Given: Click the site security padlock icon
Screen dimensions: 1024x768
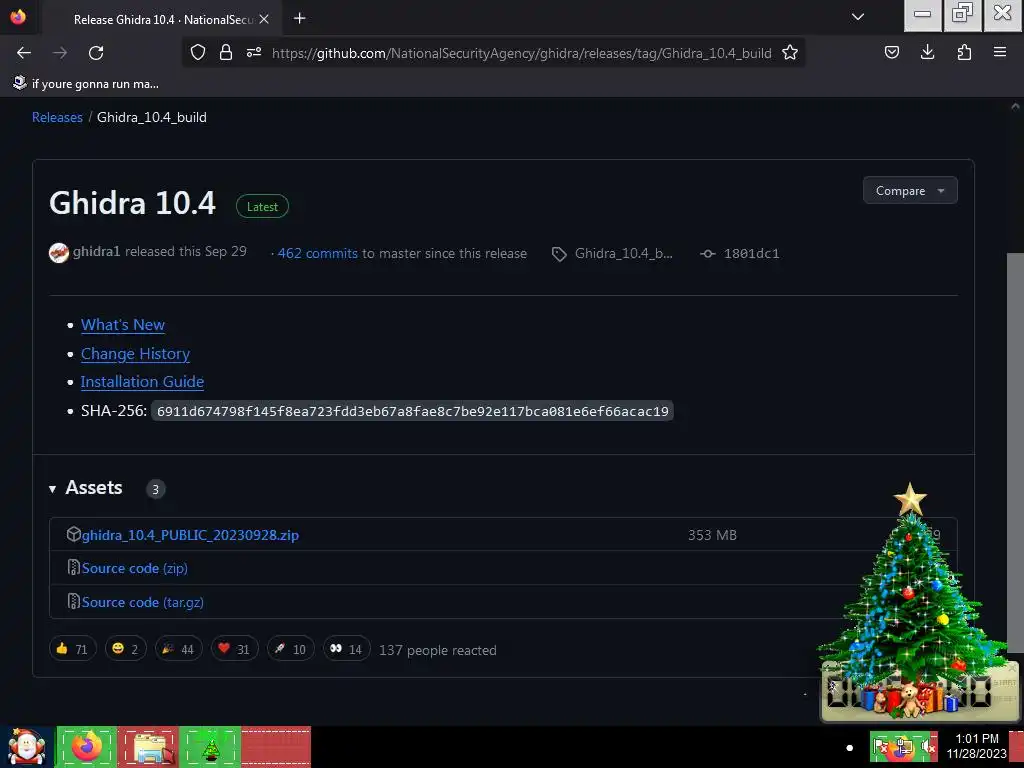Looking at the screenshot, I should [226, 53].
